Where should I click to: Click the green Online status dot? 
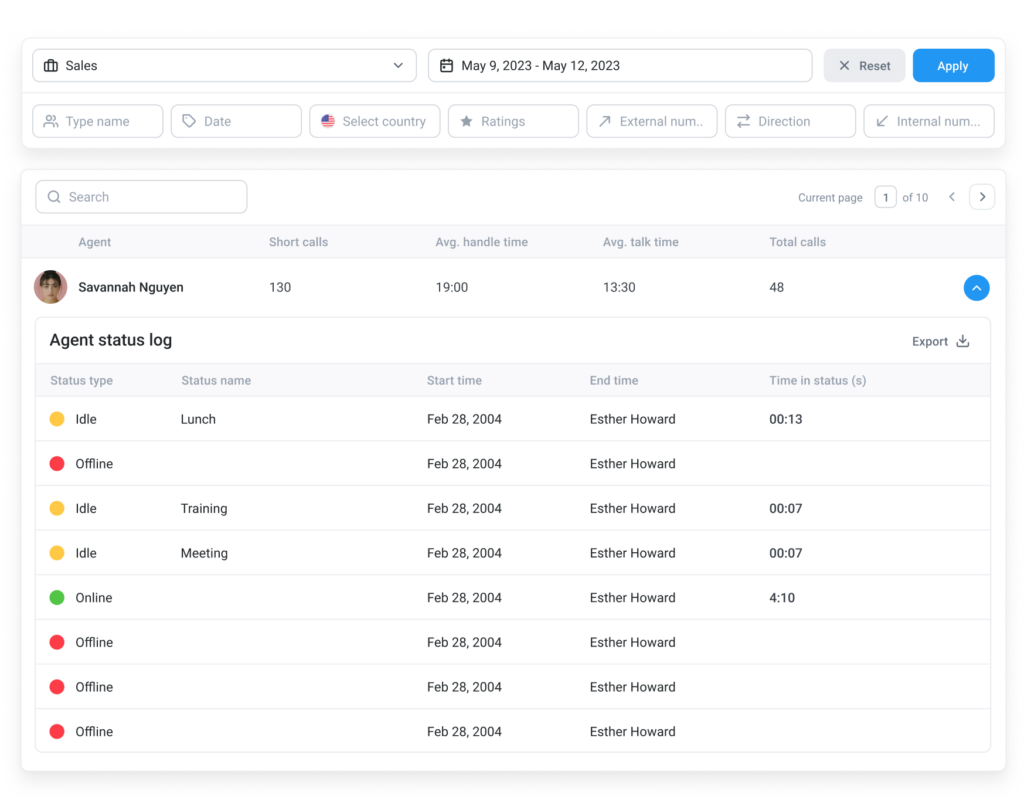(57, 597)
